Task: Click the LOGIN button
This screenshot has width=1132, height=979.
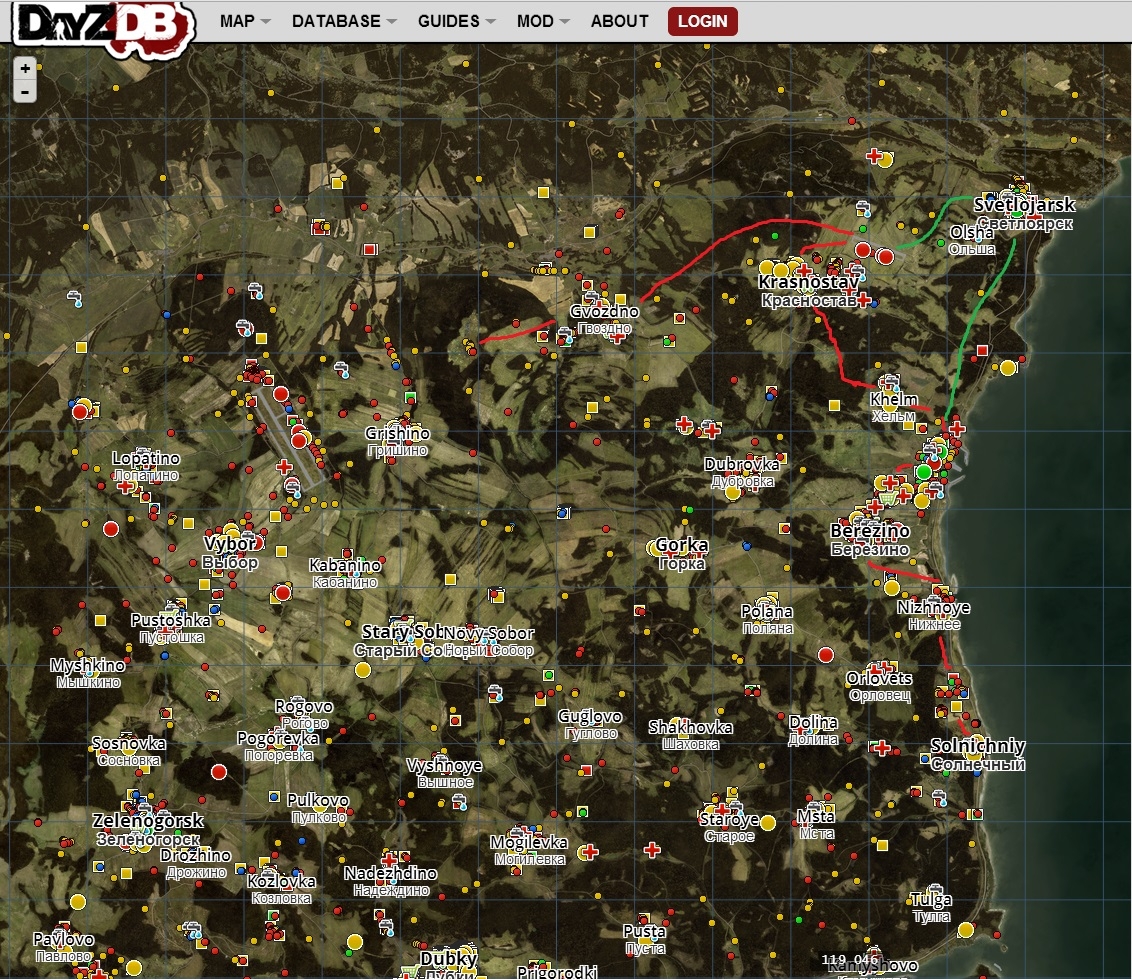Action: click(x=702, y=21)
